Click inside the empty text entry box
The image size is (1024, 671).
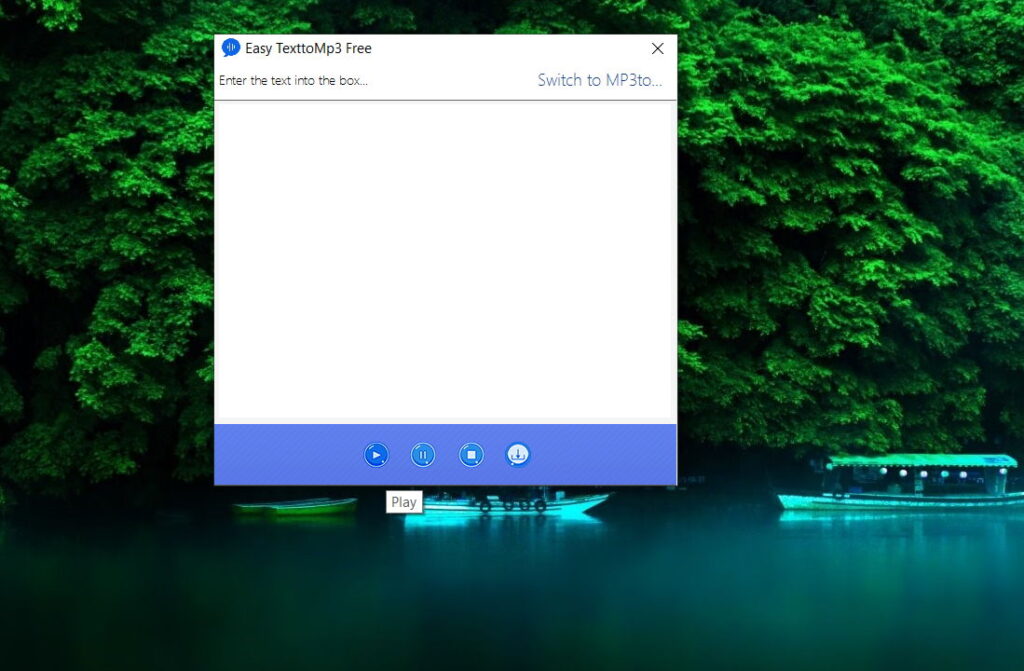tap(445, 260)
